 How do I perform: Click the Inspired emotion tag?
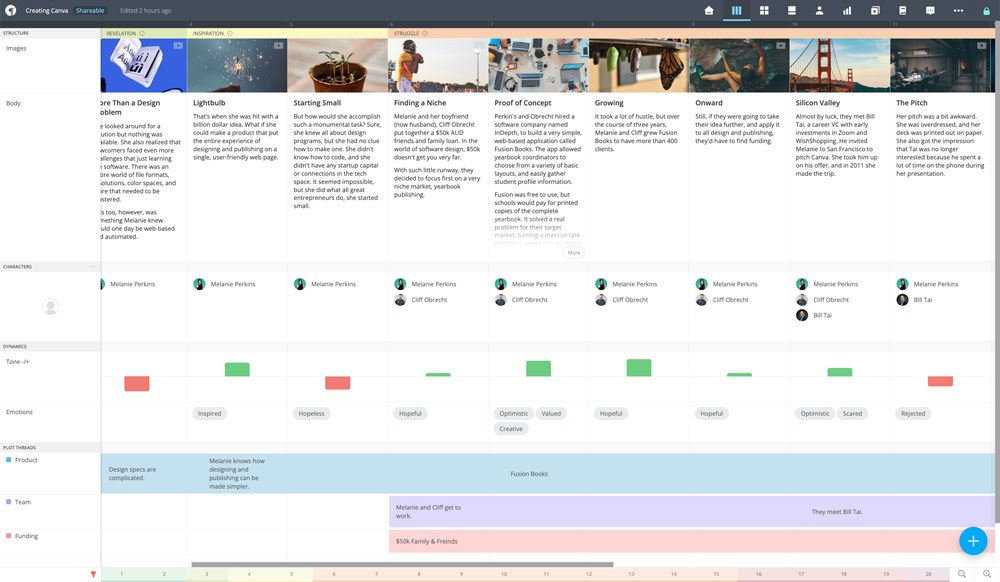point(209,414)
